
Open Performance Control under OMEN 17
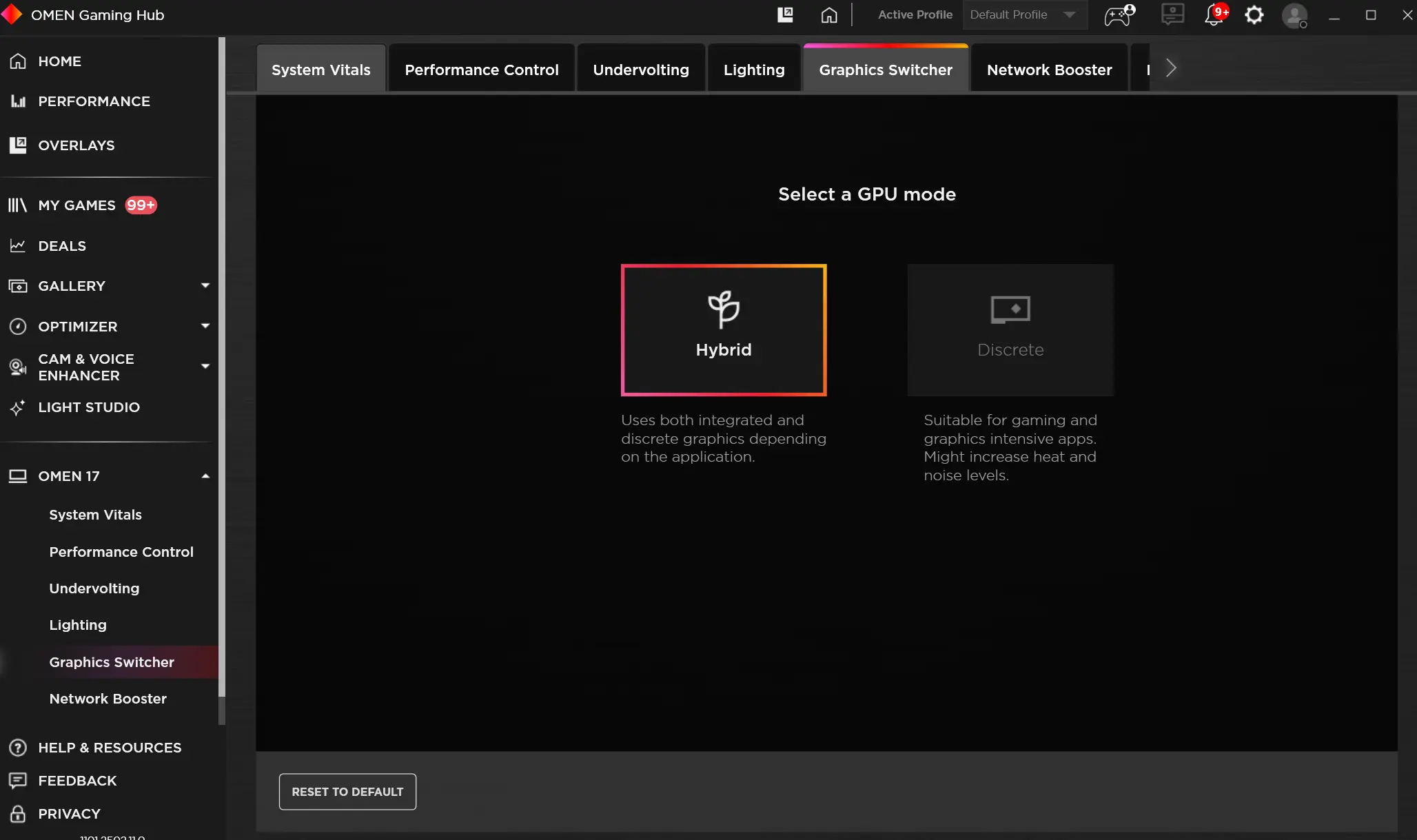(121, 552)
